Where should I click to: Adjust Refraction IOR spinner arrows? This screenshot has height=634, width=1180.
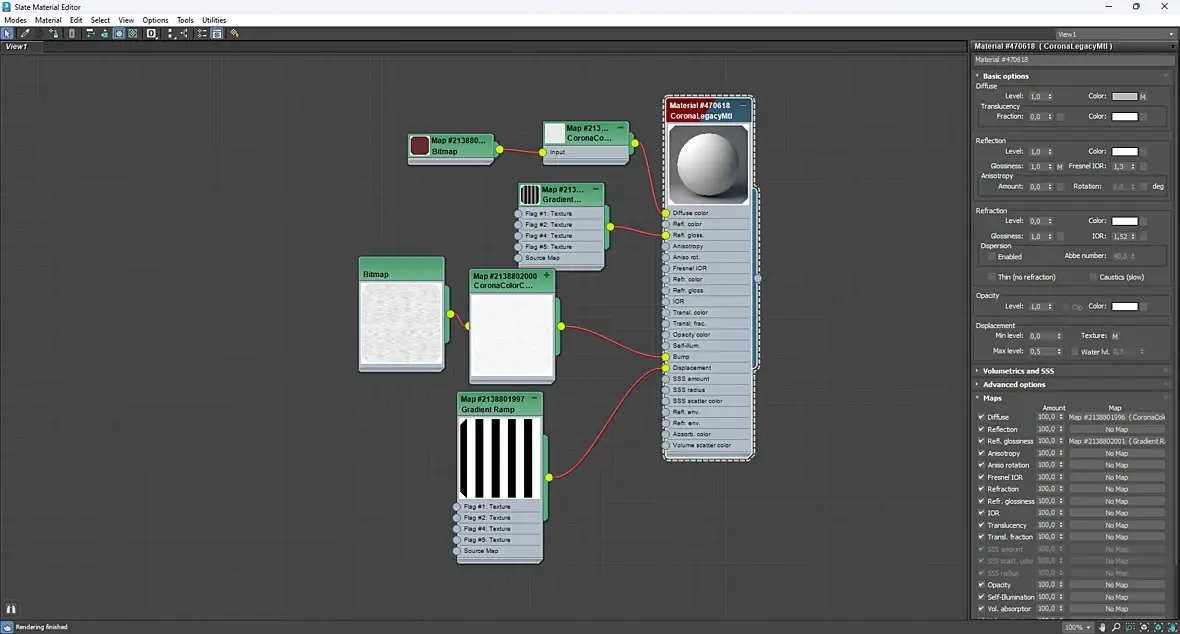pos(1133,236)
